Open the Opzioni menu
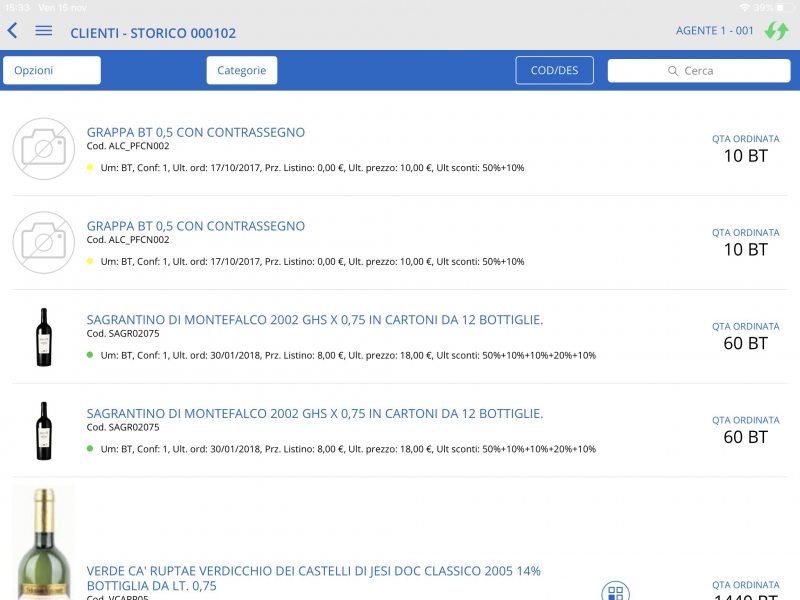The height and width of the screenshot is (600, 800). [x=51, y=70]
